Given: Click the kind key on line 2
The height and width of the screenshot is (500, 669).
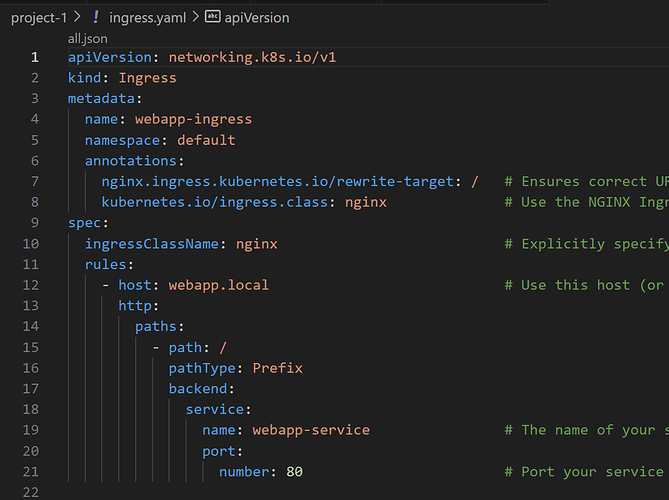Looking at the screenshot, I should (84, 77).
